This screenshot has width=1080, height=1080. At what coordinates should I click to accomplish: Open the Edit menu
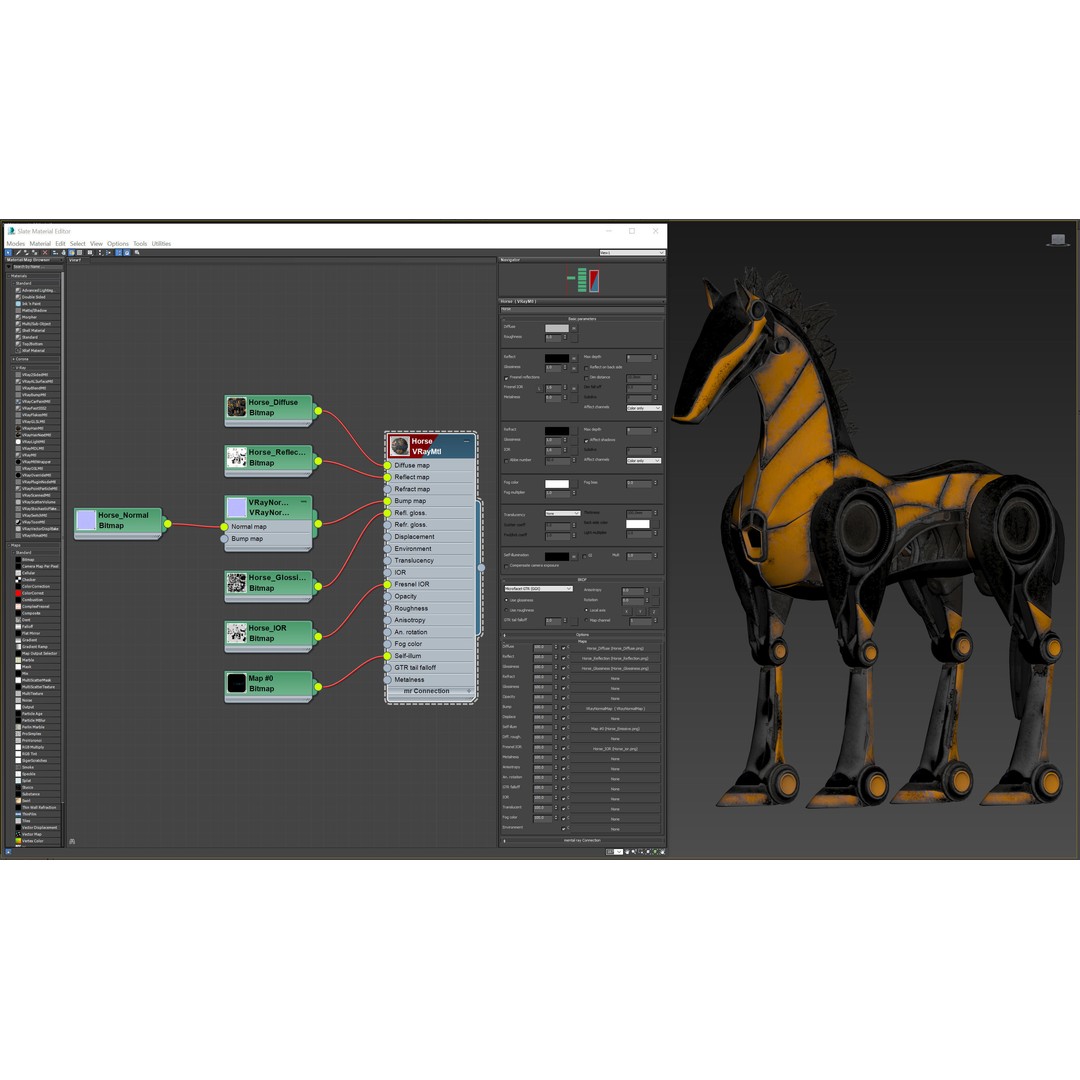61,244
